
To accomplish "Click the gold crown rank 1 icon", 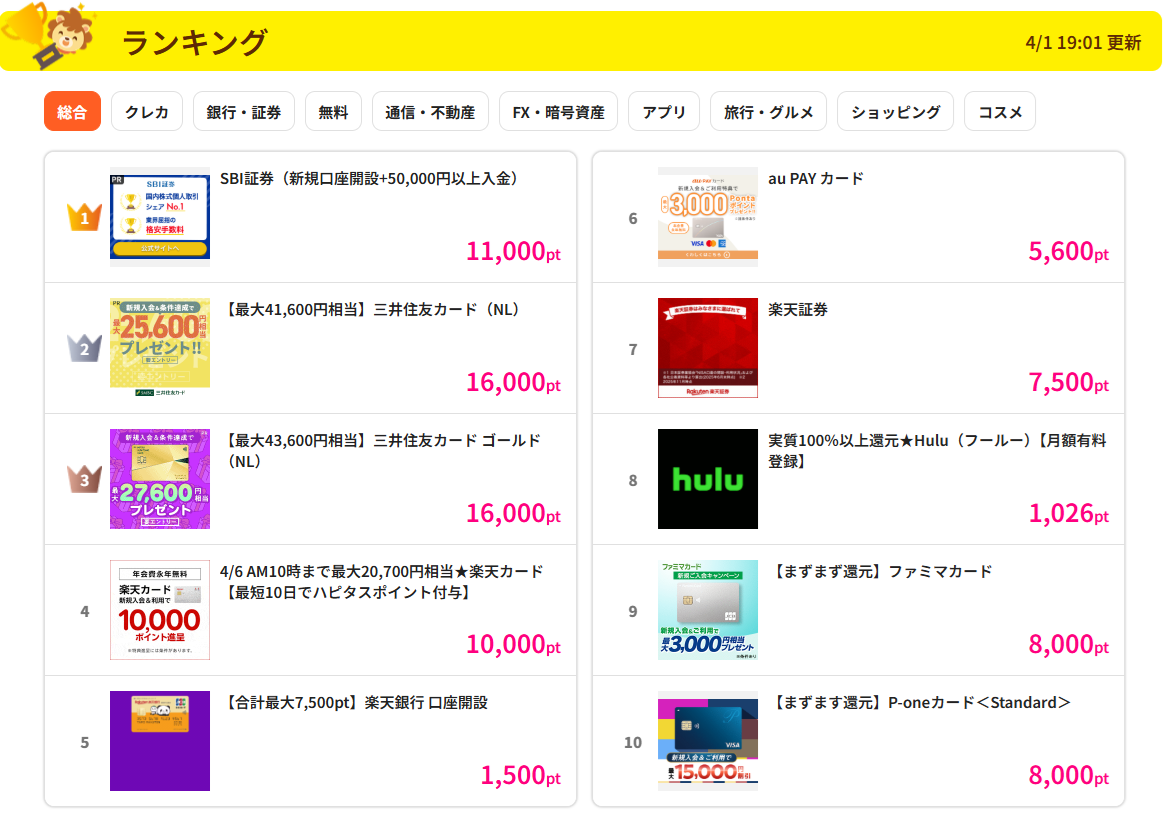I will (x=85, y=217).
